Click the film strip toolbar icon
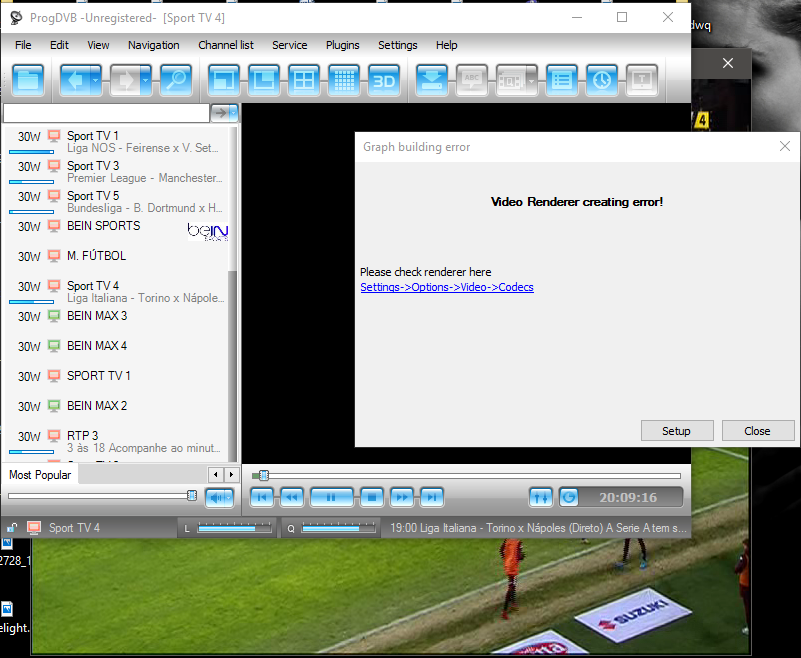 pyautogui.click(x=511, y=80)
